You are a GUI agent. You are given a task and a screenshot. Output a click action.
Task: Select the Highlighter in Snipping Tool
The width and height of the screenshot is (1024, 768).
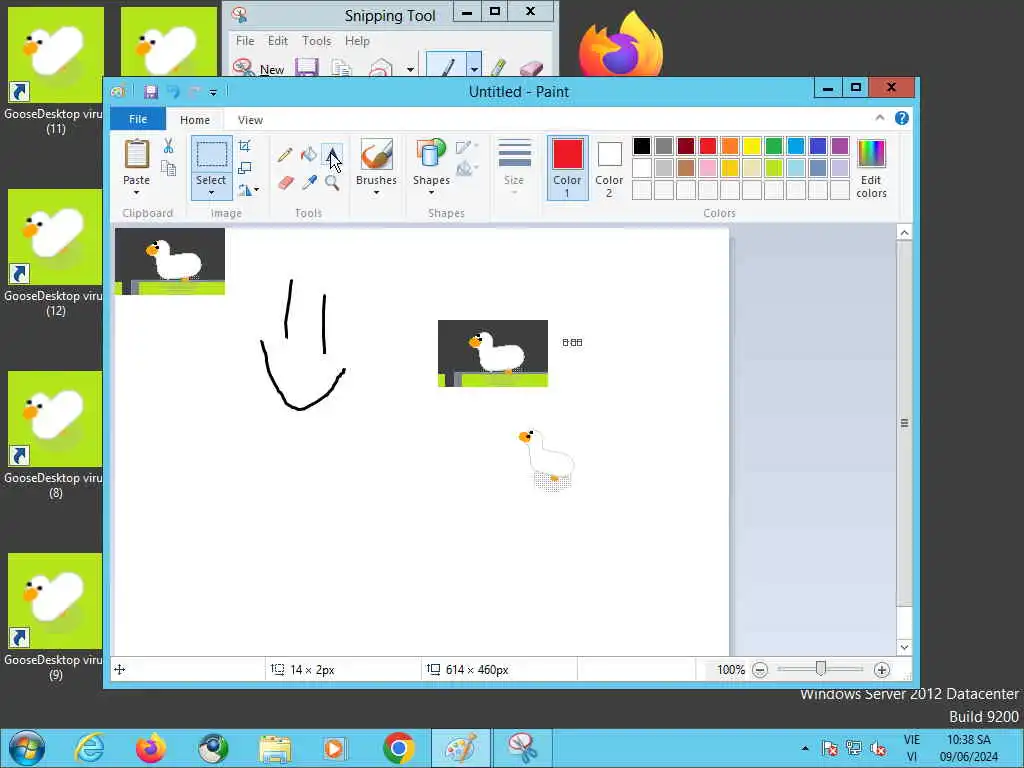pos(498,68)
